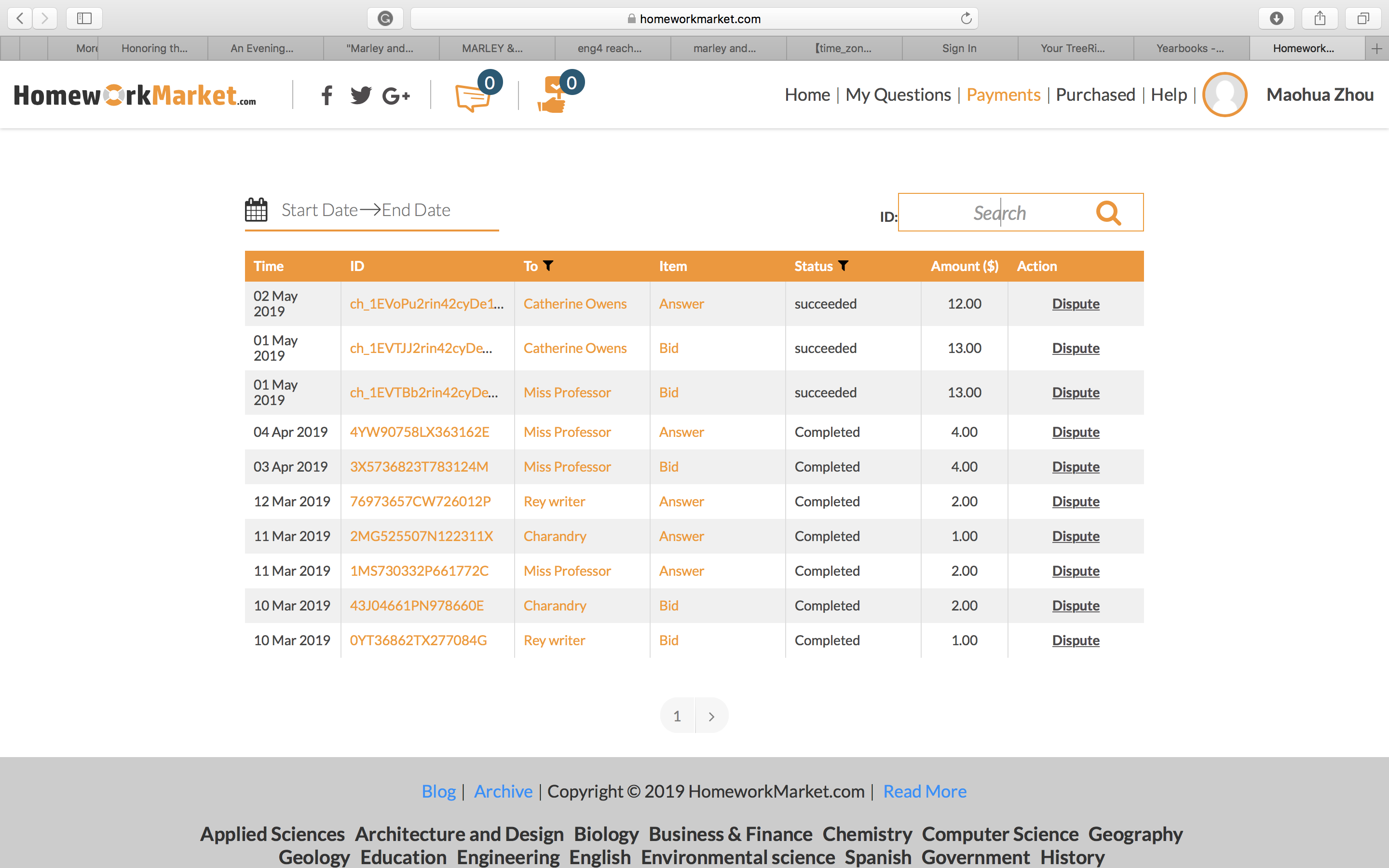Reload the page in Safari
The image size is (1389, 868).
click(x=967, y=18)
